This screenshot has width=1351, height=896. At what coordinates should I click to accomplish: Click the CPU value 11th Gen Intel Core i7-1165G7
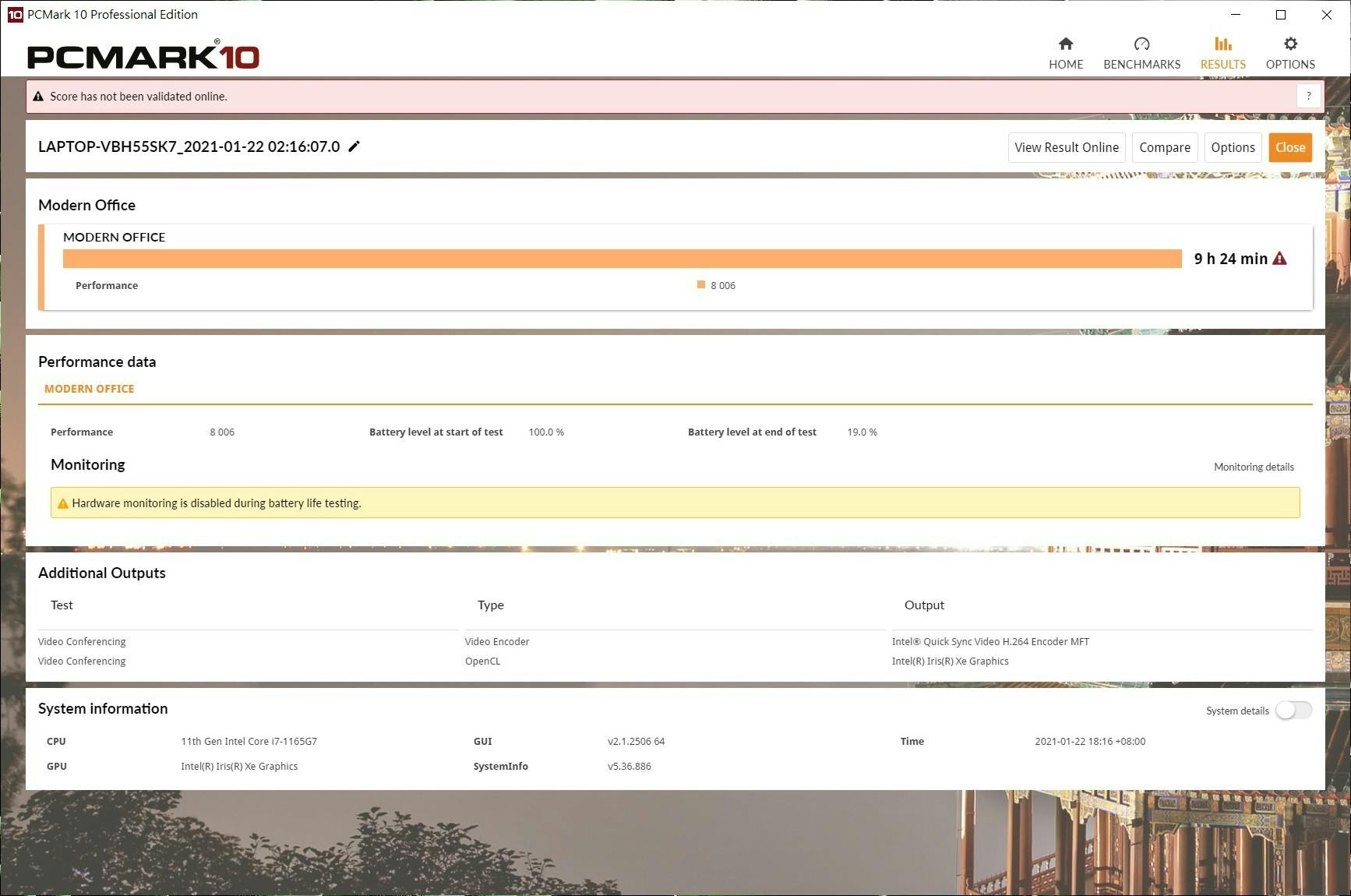coord(249,741)
